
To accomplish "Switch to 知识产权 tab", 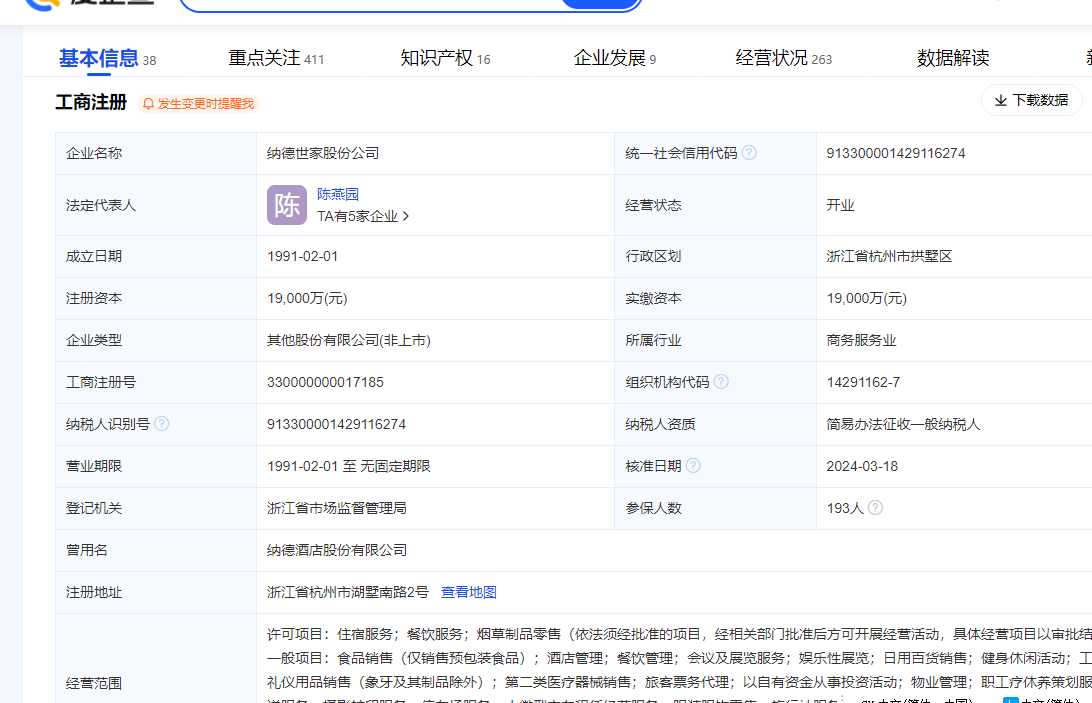I will 445,59.
